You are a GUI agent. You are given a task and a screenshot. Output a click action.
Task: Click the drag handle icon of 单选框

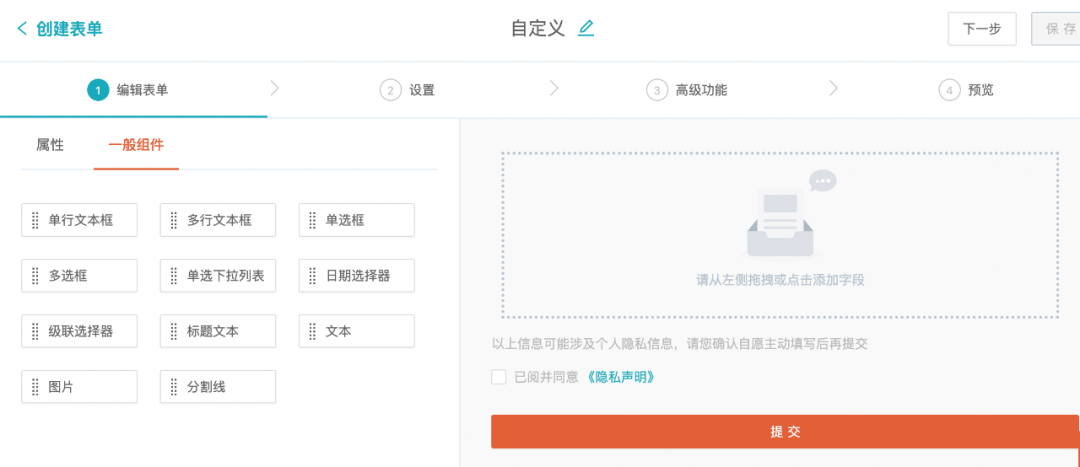click(313, 220)
